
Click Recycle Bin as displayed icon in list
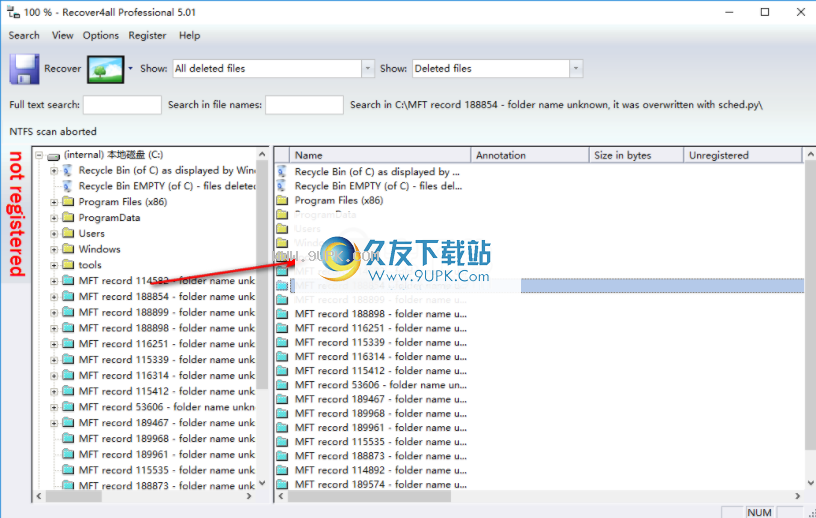pos(282,171)
